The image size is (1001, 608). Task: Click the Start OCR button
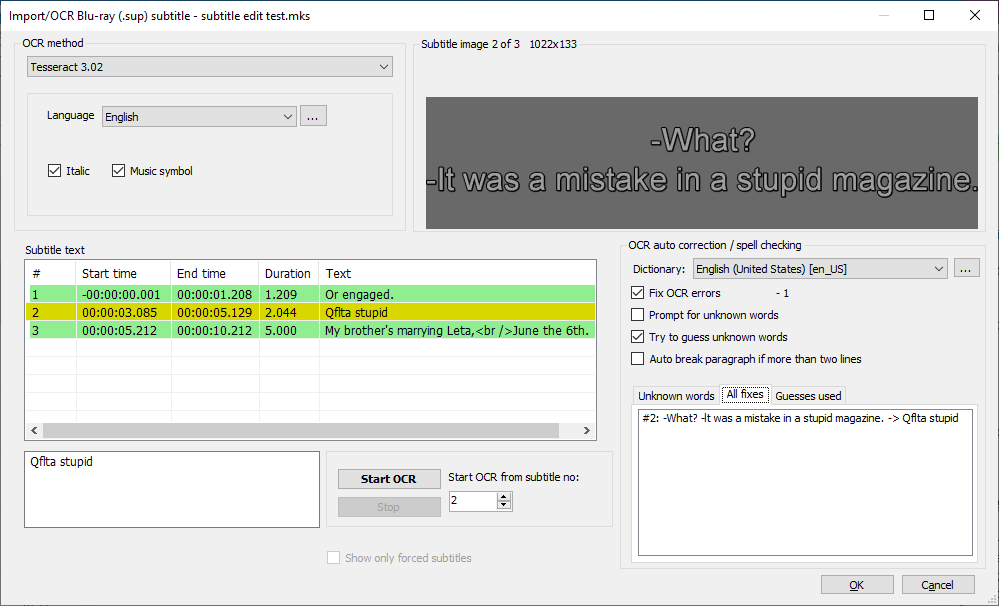(389, 479)
